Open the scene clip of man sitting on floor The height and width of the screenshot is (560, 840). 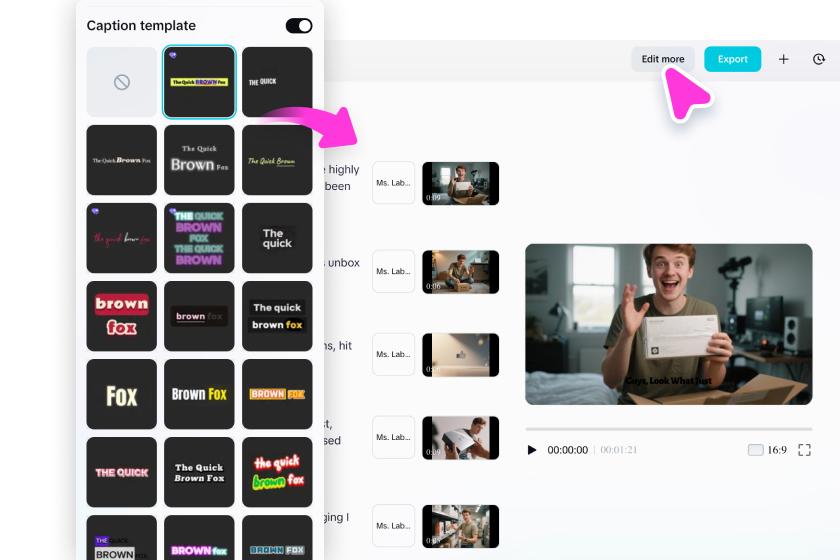[x=461, y=272]
